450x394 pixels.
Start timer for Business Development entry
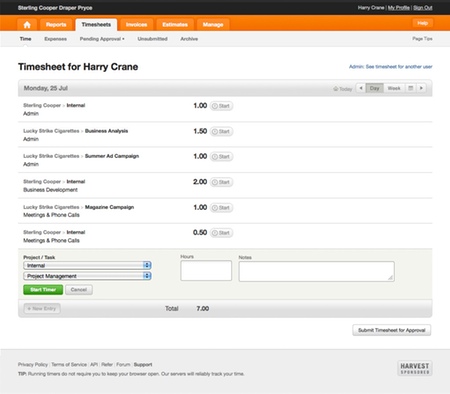click(x=221, y=182)
